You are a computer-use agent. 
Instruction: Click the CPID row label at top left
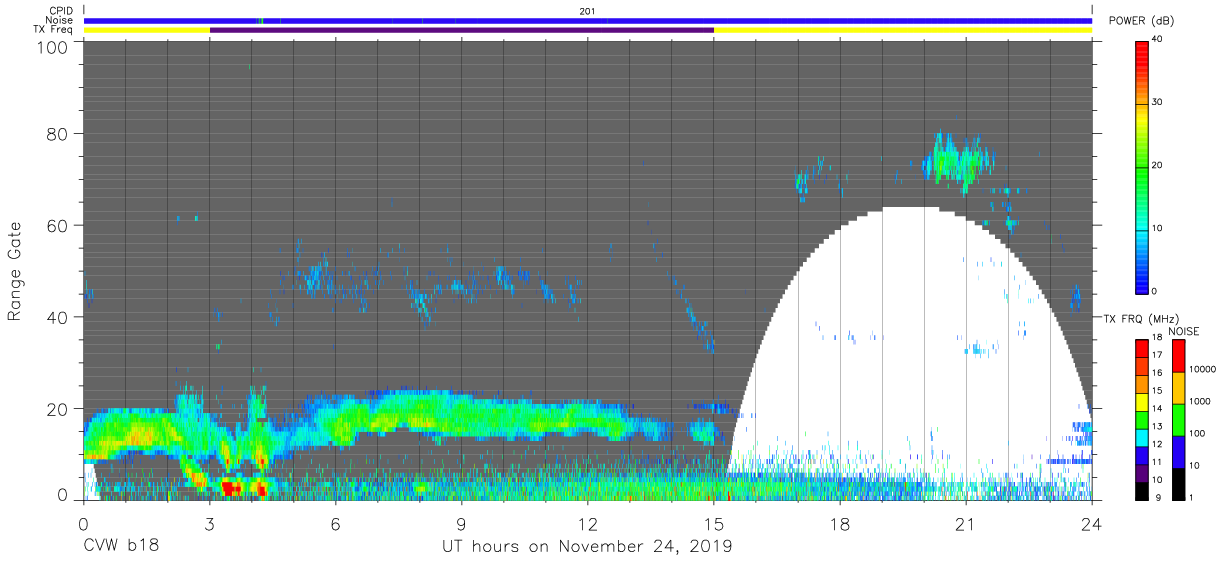(62, 10)
